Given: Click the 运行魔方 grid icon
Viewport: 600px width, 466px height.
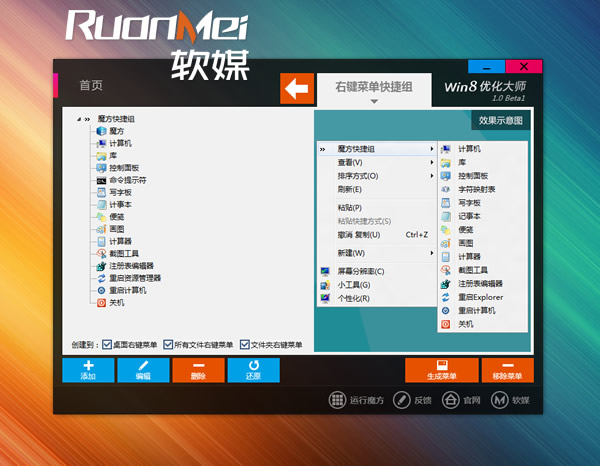Looking at the screenshot, I should [337, 401].
